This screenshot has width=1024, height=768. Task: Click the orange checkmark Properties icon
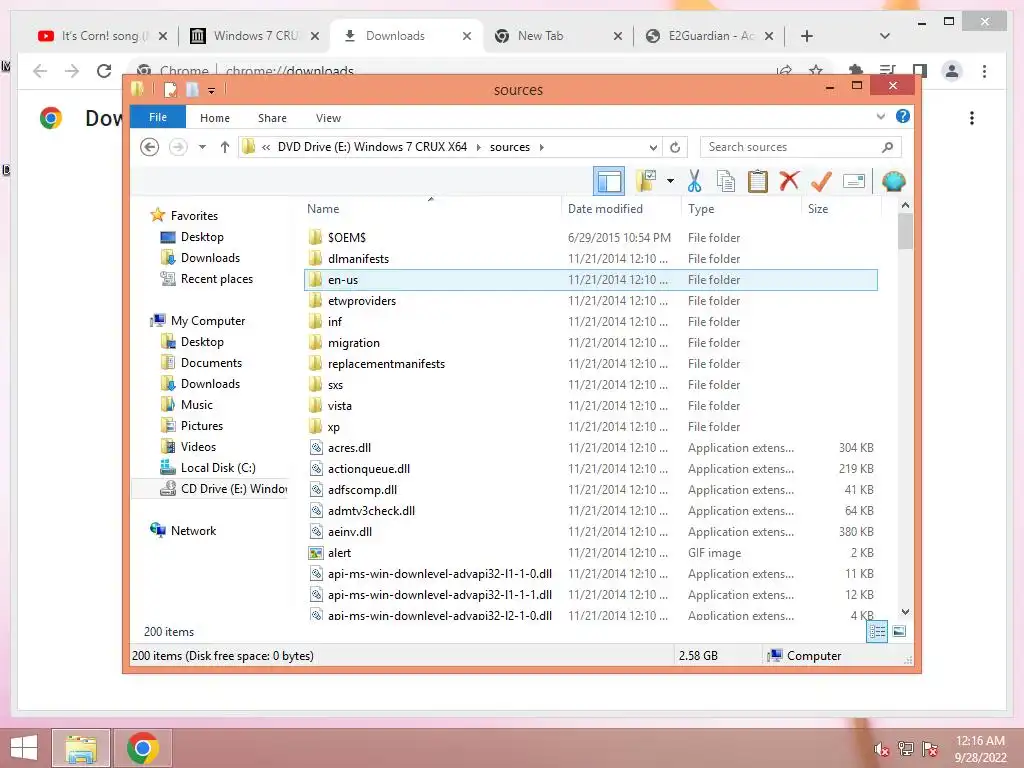point(821,181)
